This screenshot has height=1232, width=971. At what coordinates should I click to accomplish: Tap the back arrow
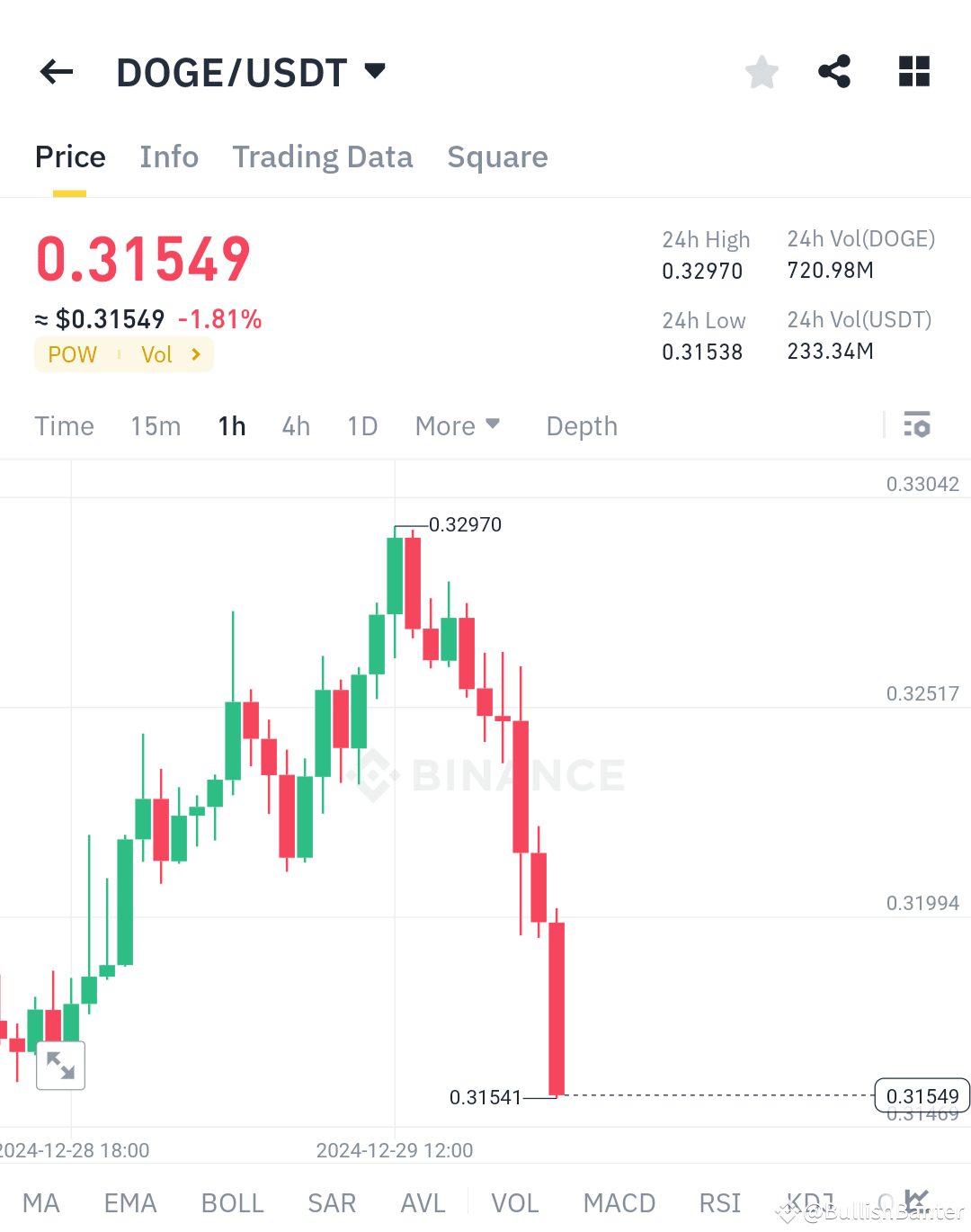tap(56, 72)
